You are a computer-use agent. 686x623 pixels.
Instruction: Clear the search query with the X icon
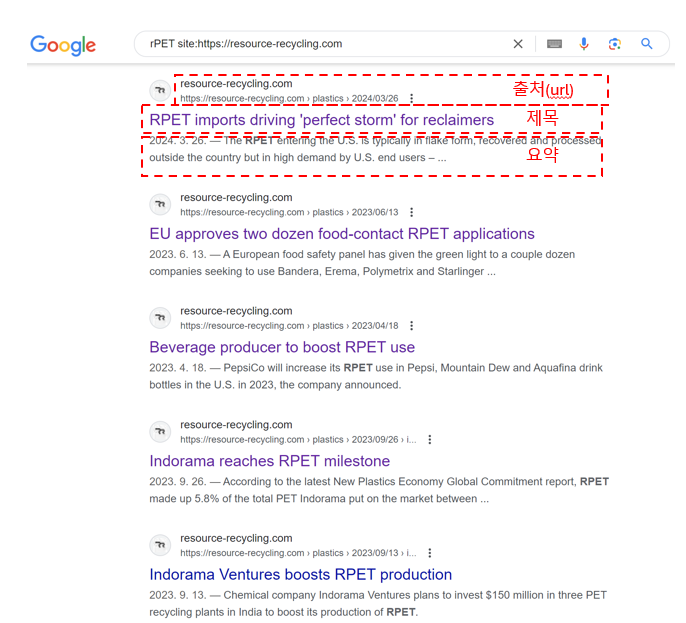518,44
